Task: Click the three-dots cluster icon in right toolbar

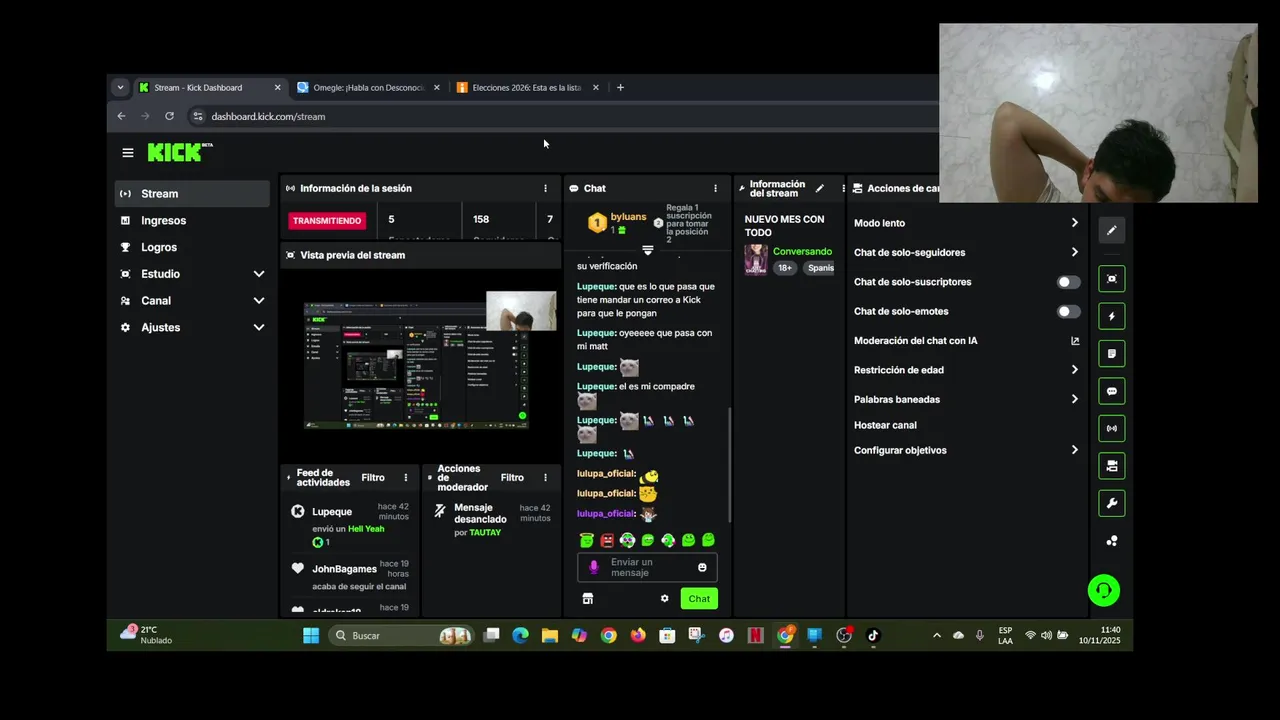Action: pyautogui.click(x=1111, y=541)
